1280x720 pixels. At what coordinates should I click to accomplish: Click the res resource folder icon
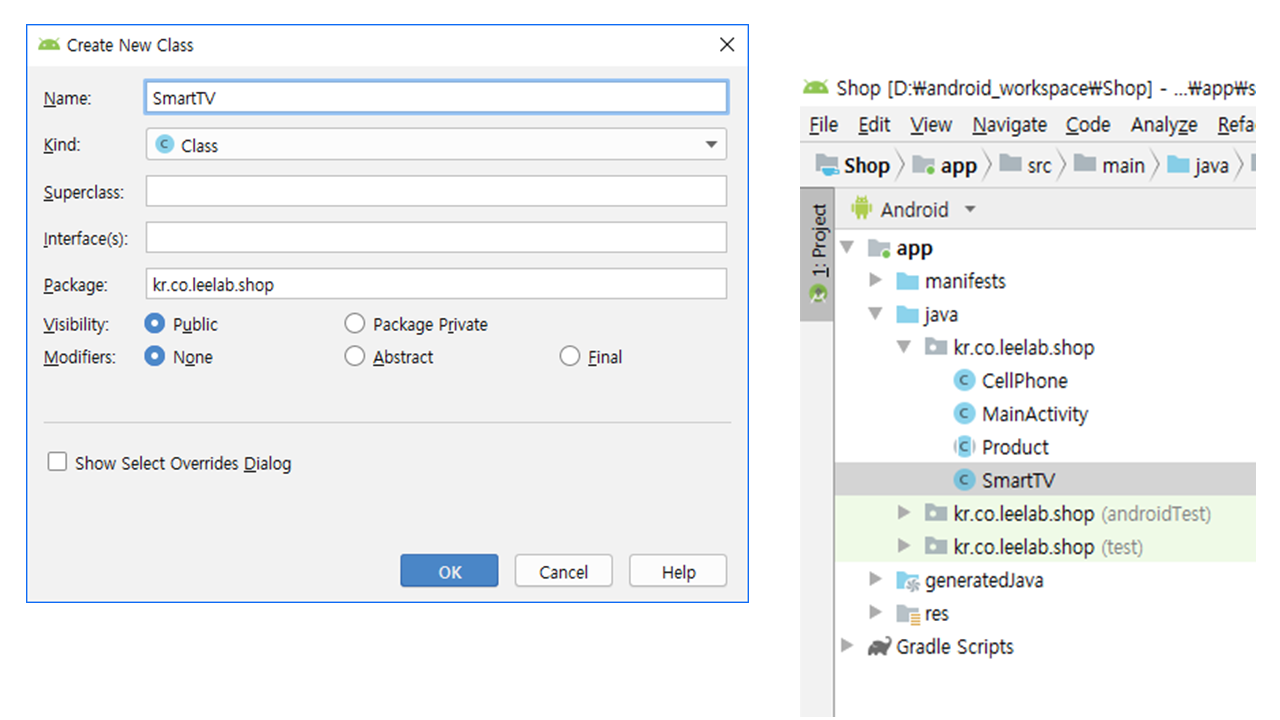click(907, 614)
